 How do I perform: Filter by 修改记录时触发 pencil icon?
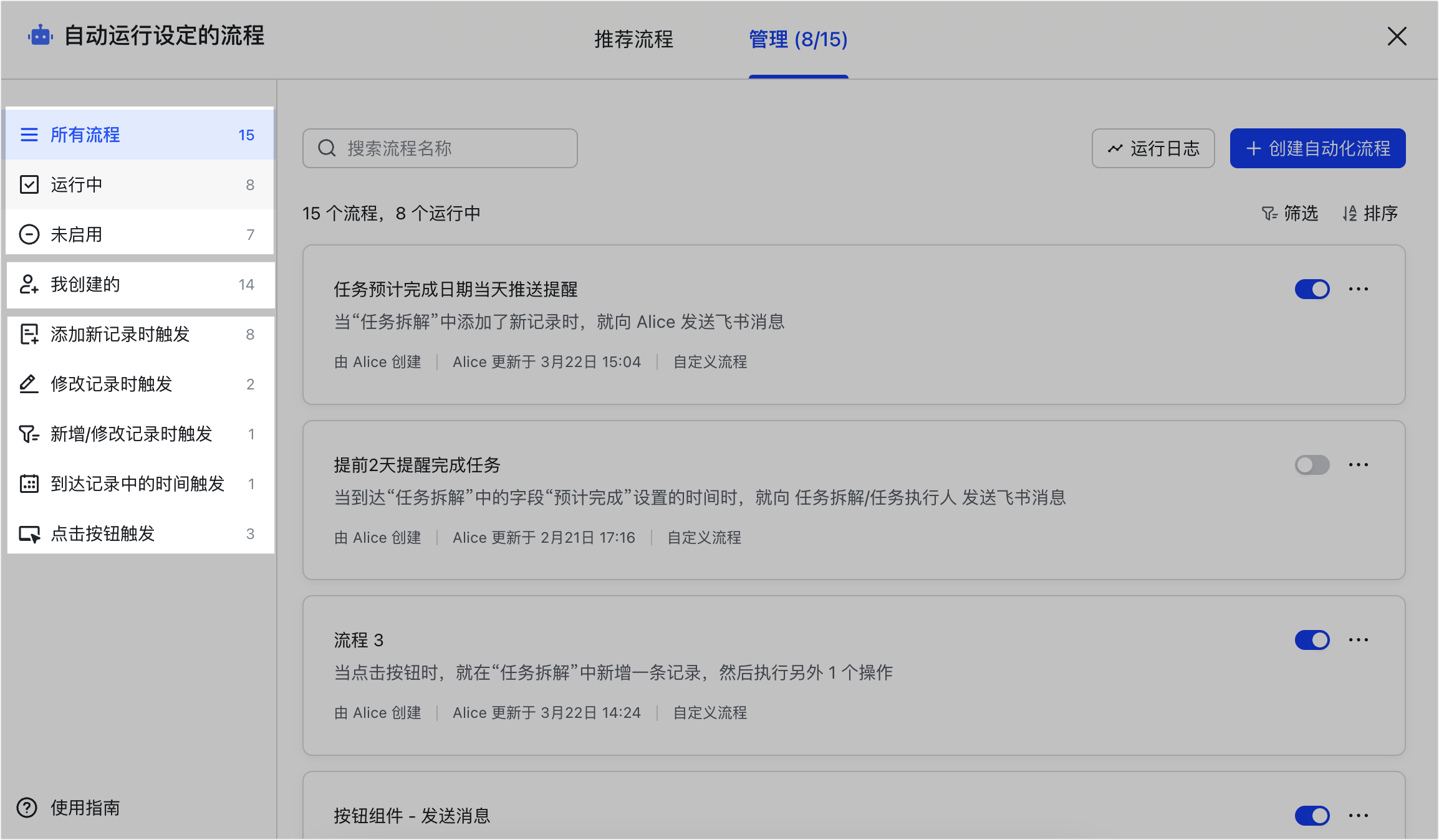coord(29,384)
